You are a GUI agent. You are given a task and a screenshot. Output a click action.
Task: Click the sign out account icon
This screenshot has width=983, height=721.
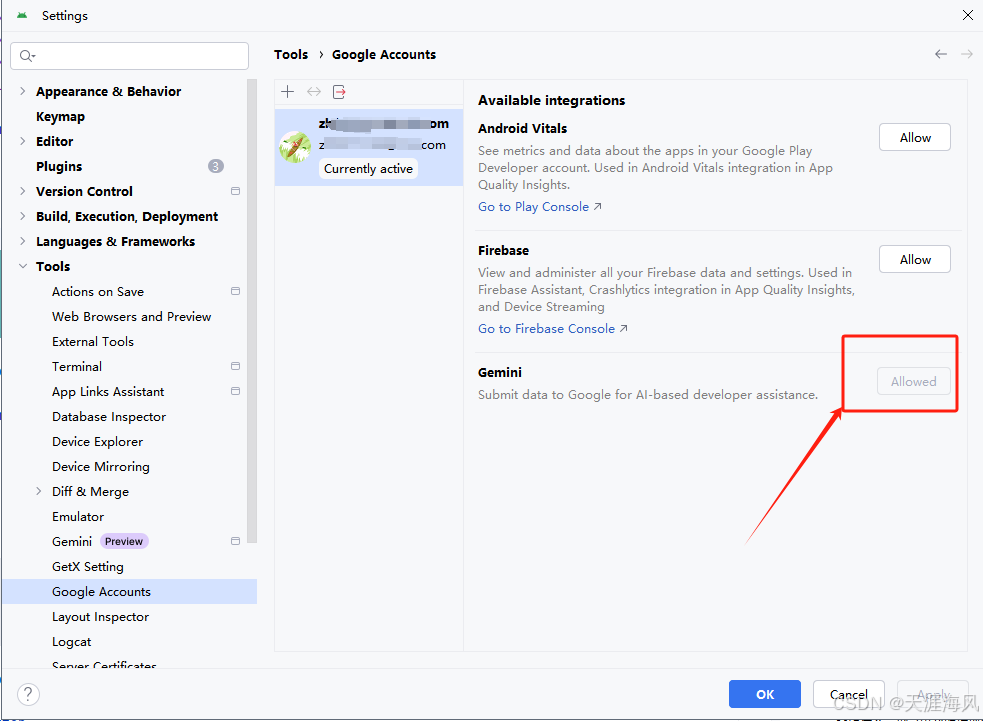tap(339, 92)
